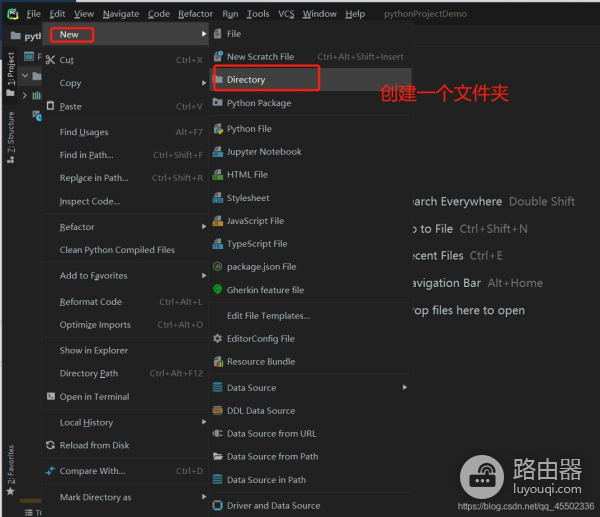Open the Window menu
Image resolution: width=600 pixels, height=517 pixels.
pos(320,14)
